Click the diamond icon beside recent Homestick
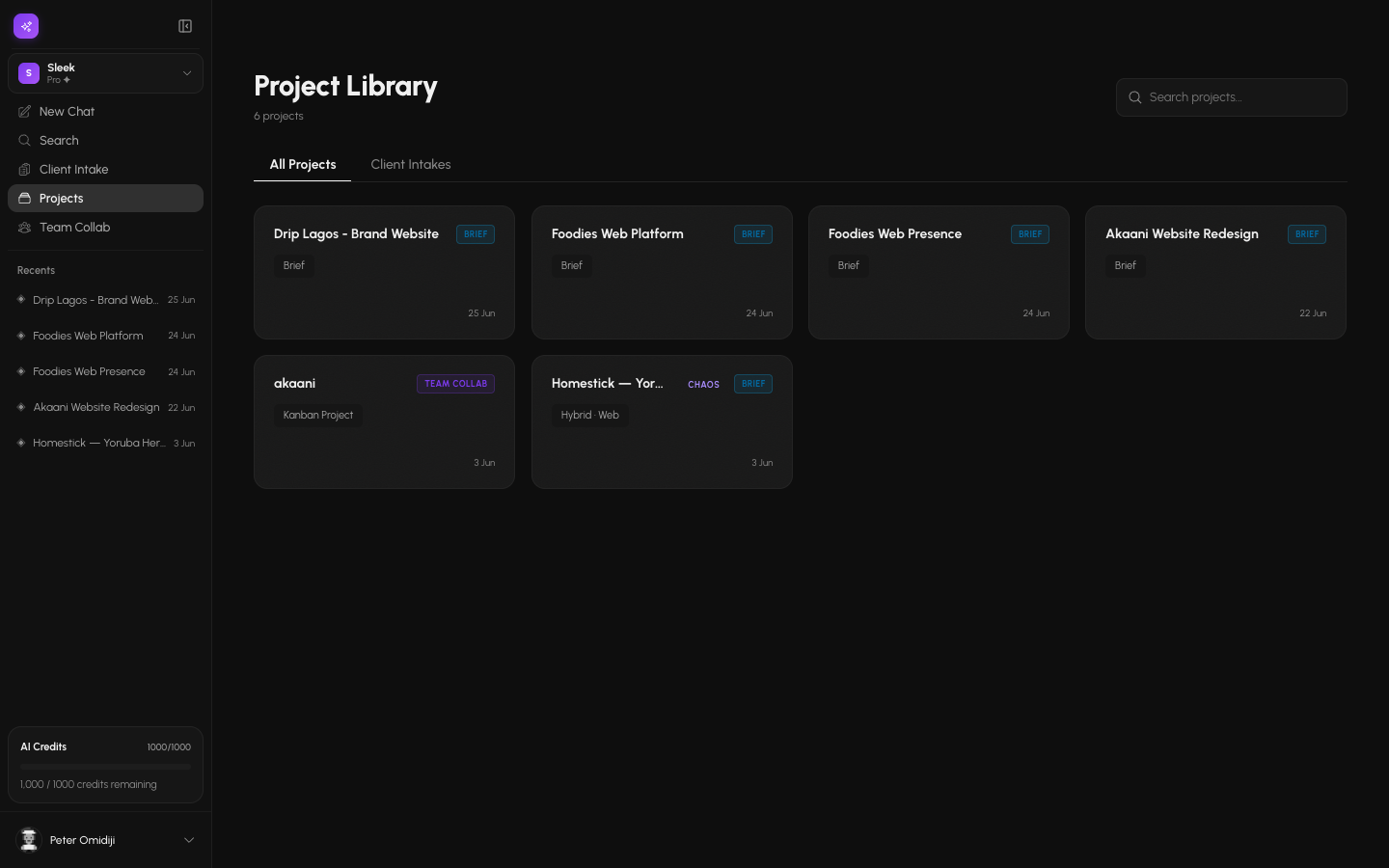 click(21, 443)
